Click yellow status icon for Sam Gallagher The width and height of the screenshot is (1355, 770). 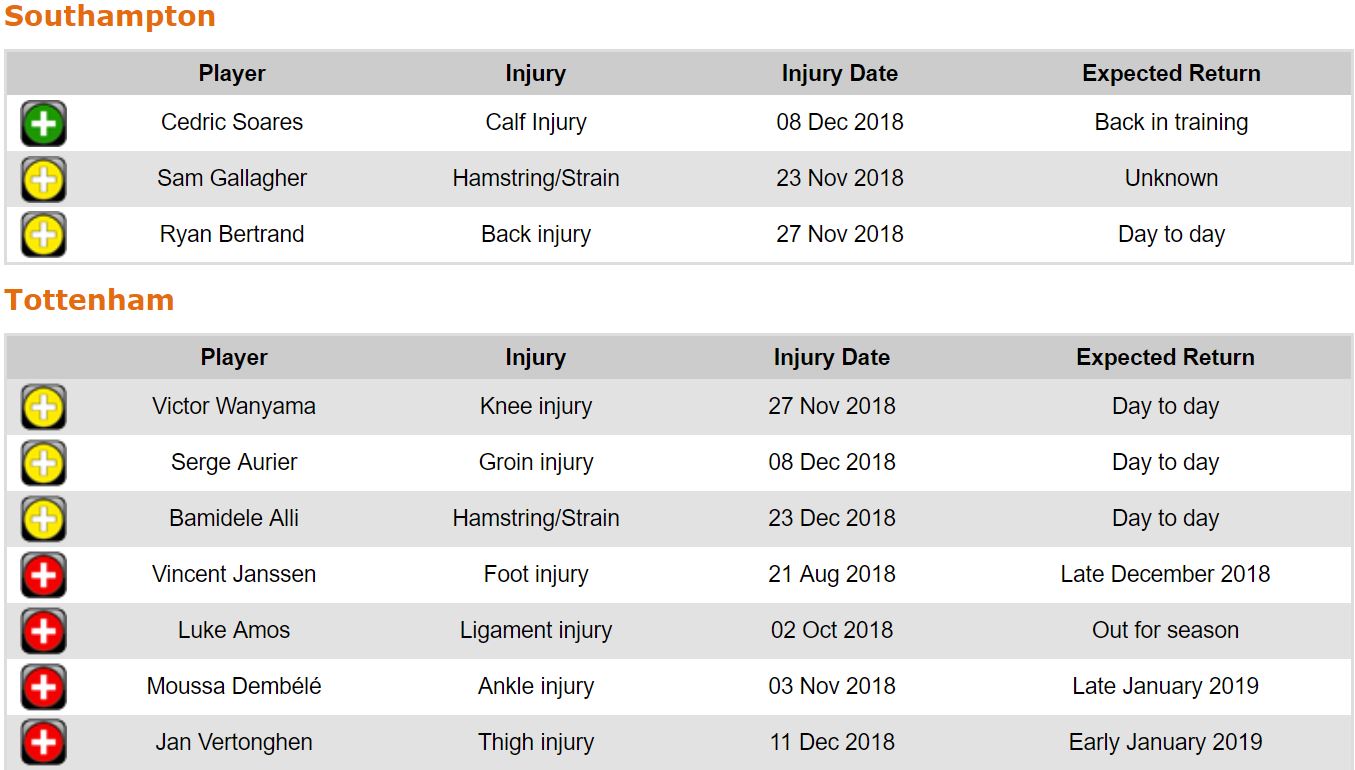pyautogui.click(x=43, y=180)
